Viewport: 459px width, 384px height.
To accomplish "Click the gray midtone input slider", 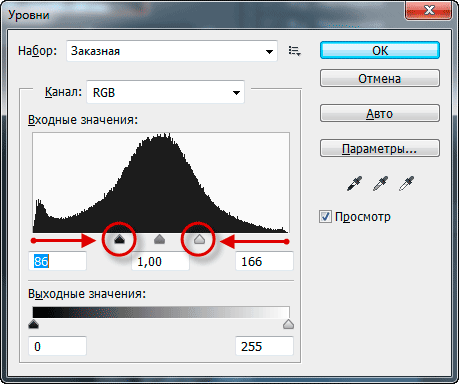I will click(x=160, y=239).
